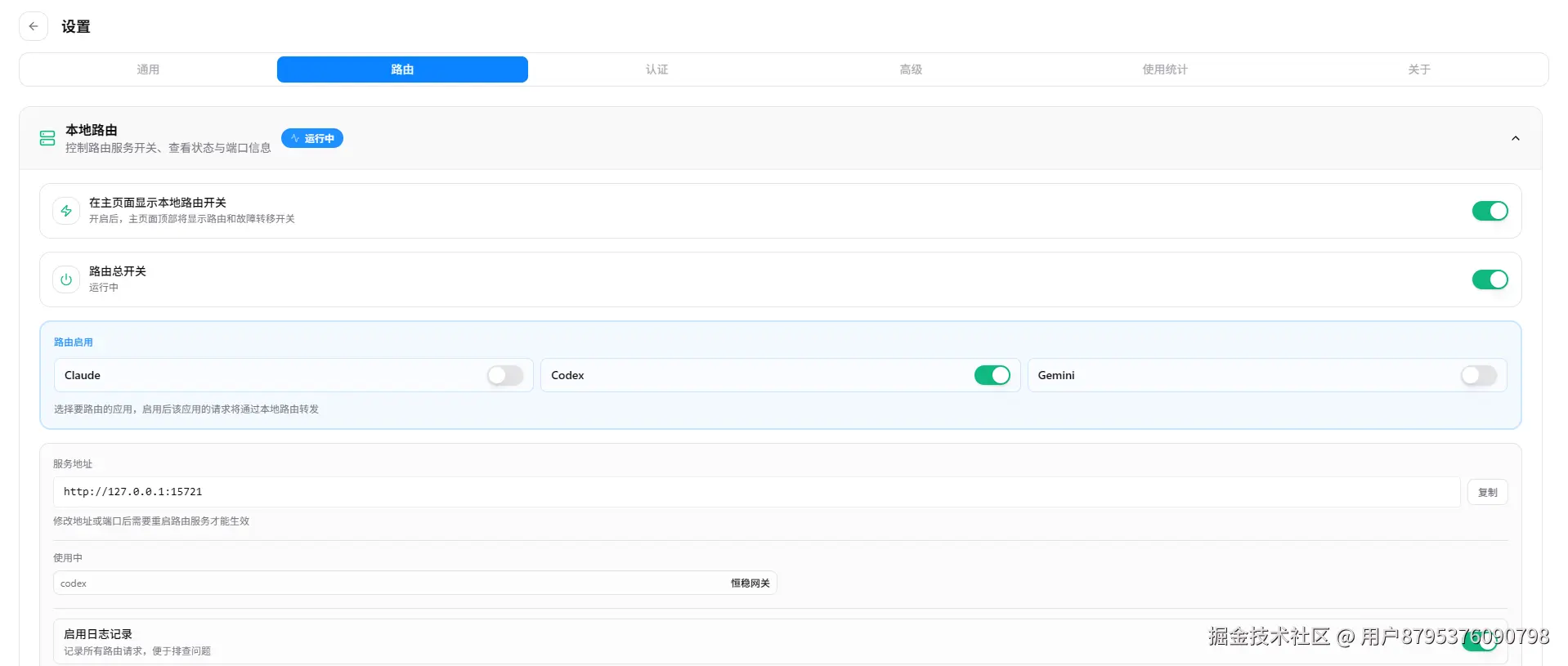Toggle 在主页面显示本地路由开关 switch

pyautogui.click(x=1490, y=211)
